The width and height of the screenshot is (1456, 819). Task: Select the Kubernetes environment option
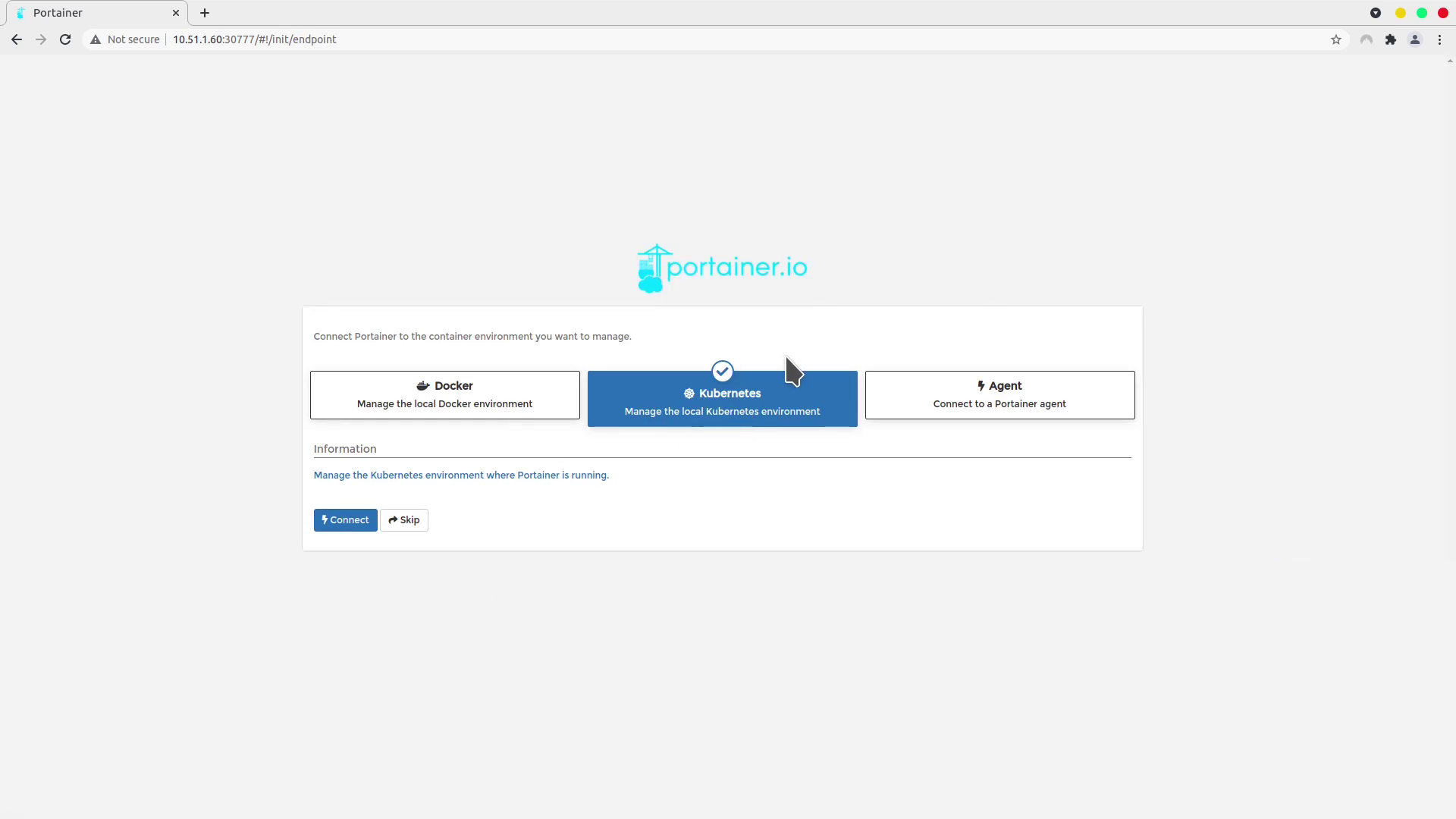(722, 399)
